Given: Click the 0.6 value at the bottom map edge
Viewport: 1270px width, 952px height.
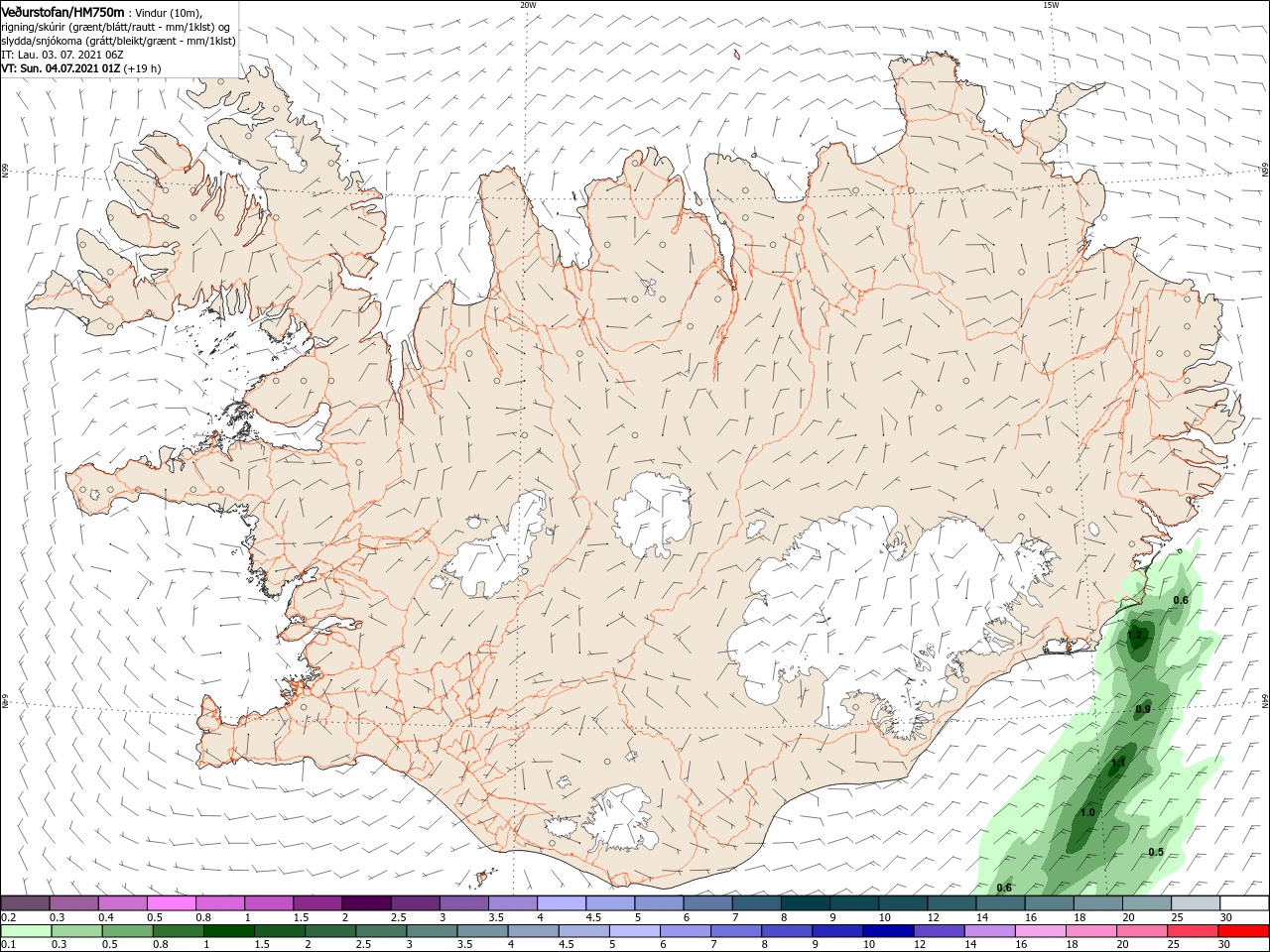Looking at the screenshot, I should click(1004, 888).
